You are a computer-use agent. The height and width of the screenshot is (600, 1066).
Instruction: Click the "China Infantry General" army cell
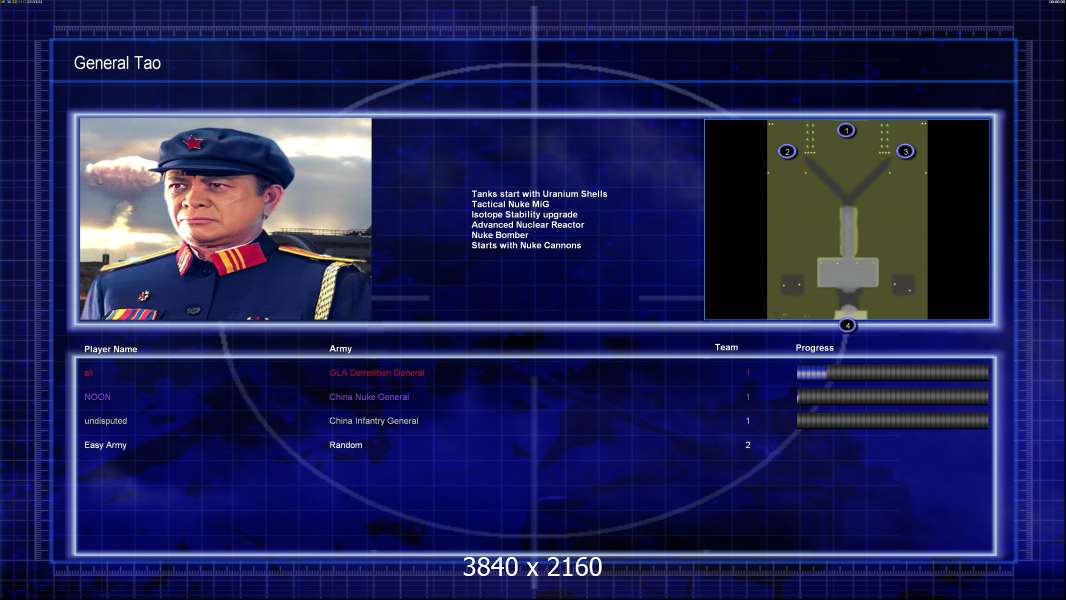point(374,421)
